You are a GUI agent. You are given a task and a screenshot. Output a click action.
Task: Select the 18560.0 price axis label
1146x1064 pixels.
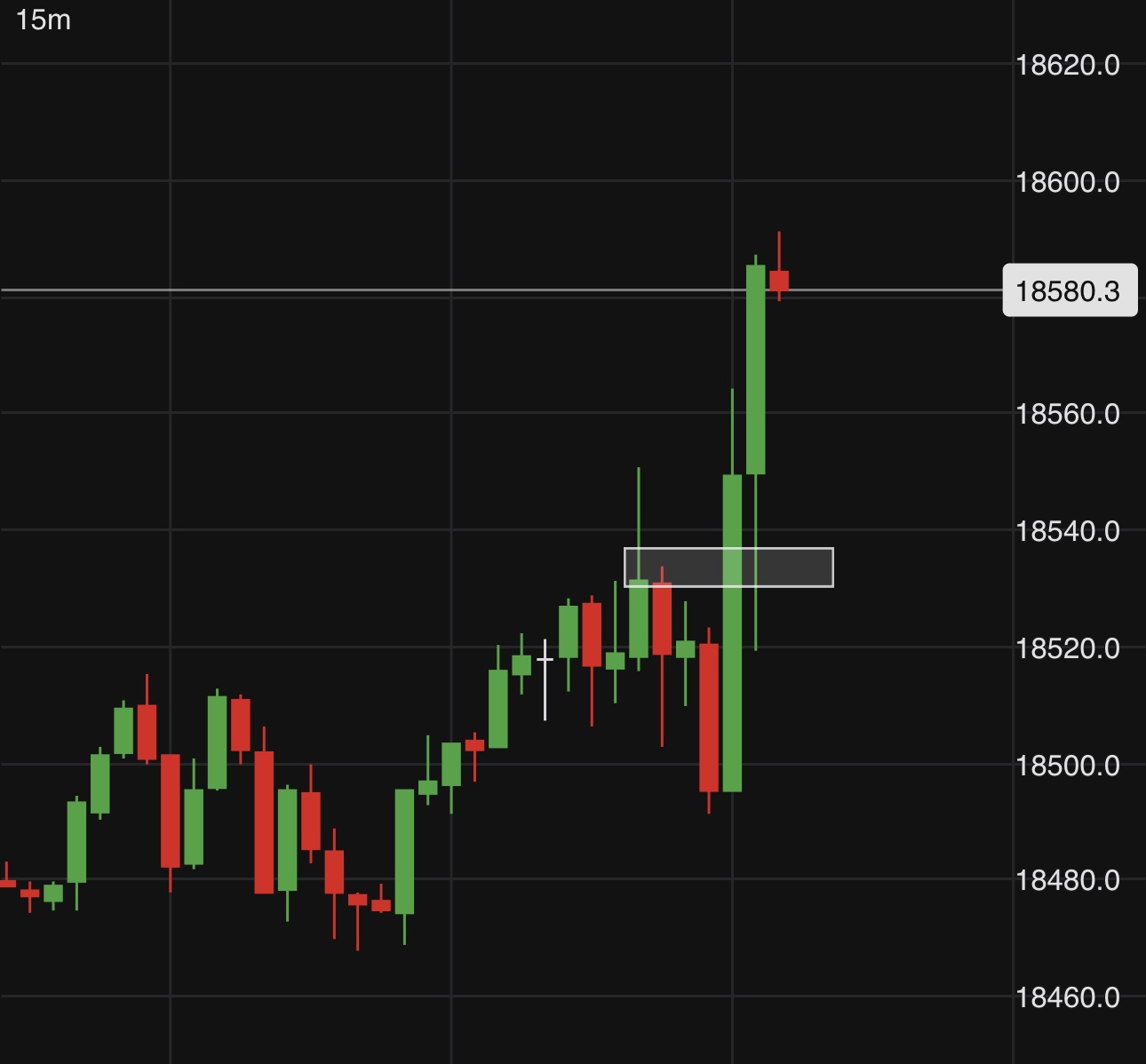(1067, 413)
